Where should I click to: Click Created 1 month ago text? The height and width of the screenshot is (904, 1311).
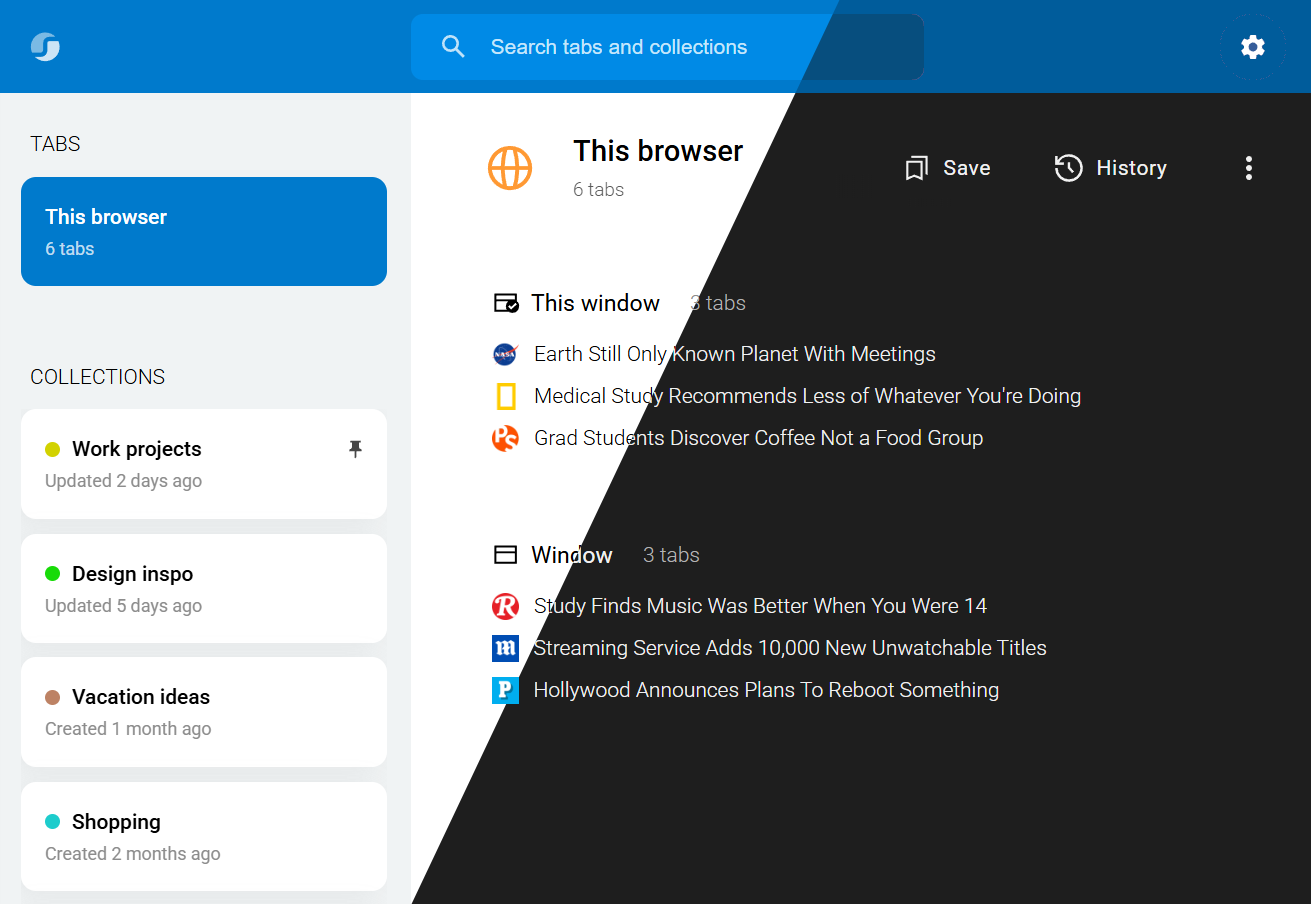pos(128,729)
